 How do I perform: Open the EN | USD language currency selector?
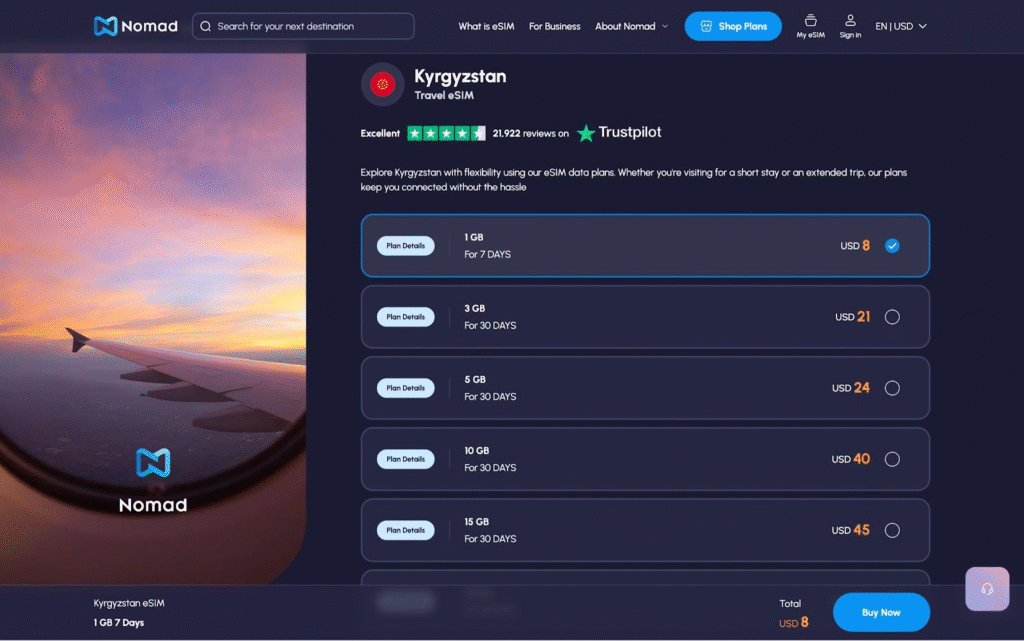pos(901,26)
